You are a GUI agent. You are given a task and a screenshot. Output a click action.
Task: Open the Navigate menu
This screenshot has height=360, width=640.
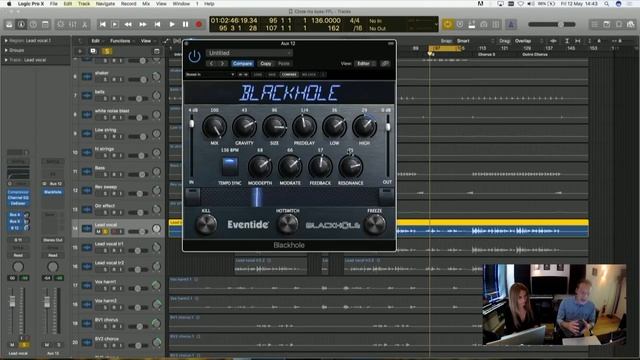105,4
